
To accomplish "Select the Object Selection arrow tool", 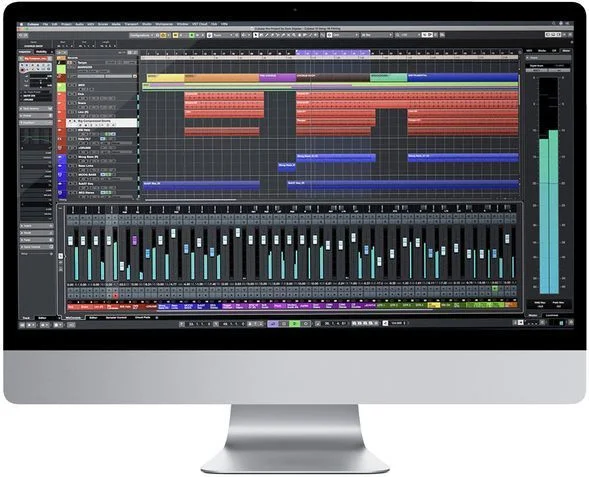I will coord(256,35).
